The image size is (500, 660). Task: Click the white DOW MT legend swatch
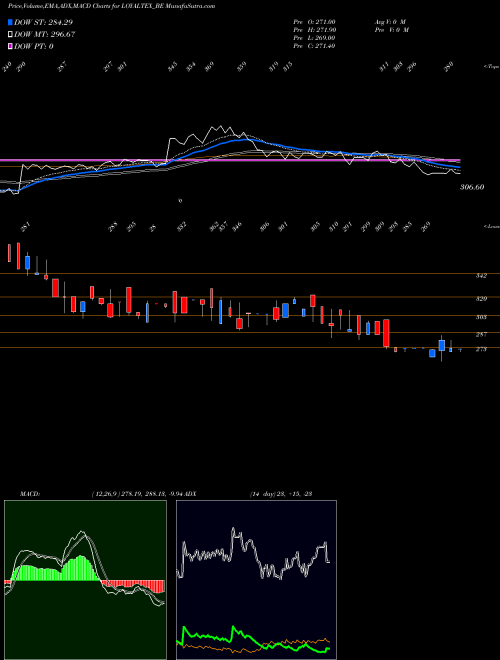click(x=10, y=34)
